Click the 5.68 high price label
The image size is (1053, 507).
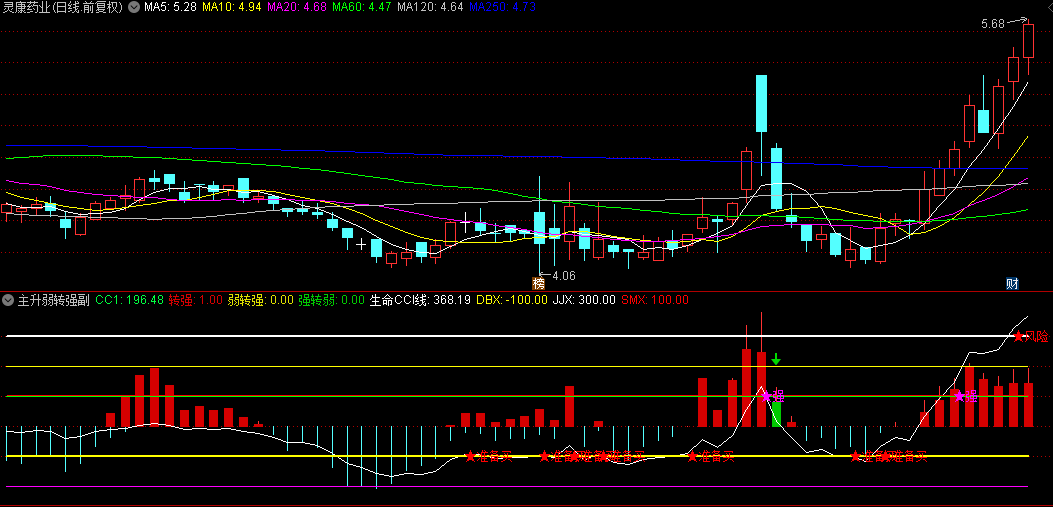coord(993,24)
